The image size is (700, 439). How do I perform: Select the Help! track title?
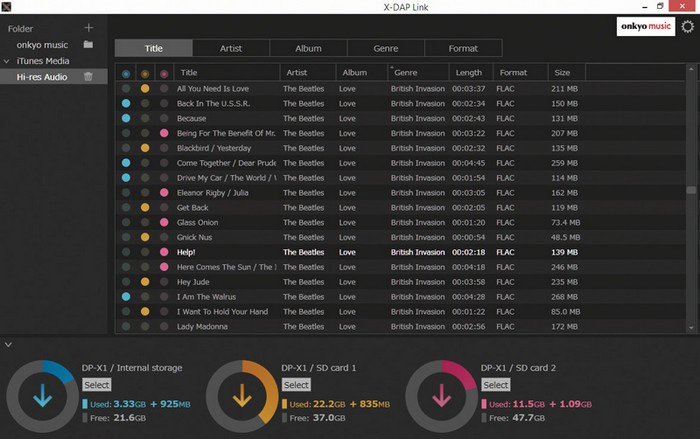pyautogui.click(x=186, y=252)
